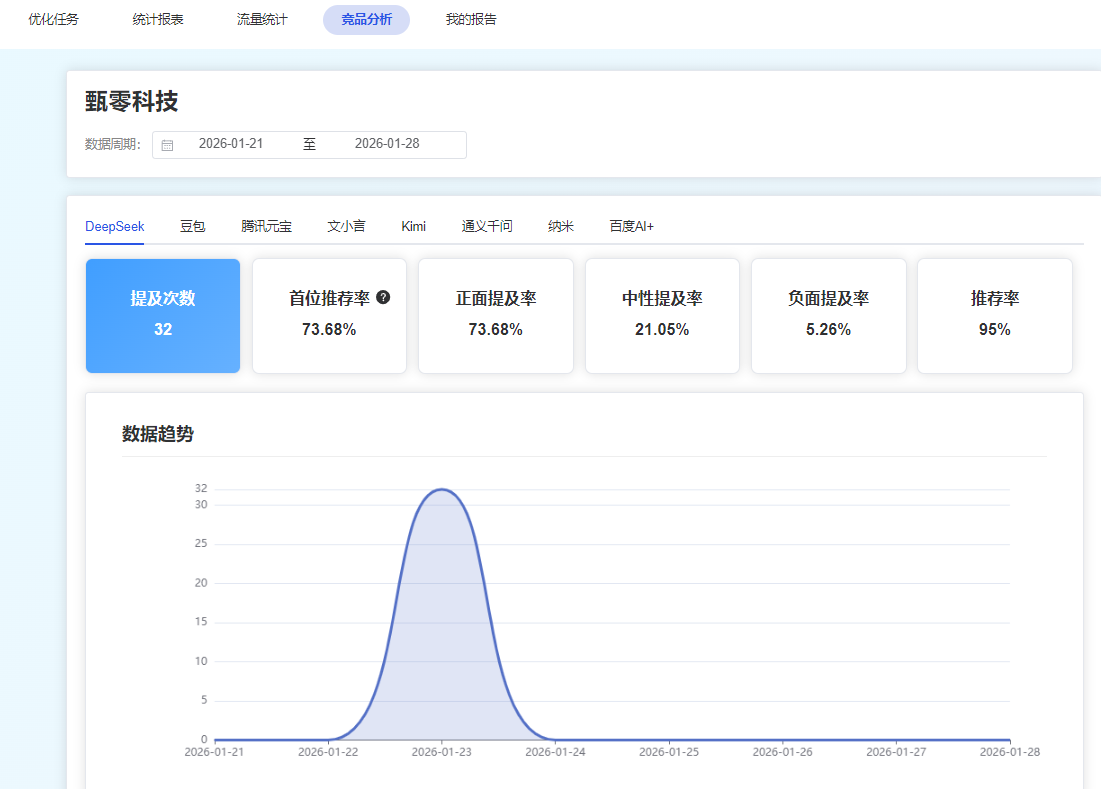Pick the 负面提及率 metric card
This screenshot has width=1101, height=789.
(x=829, y=316)
